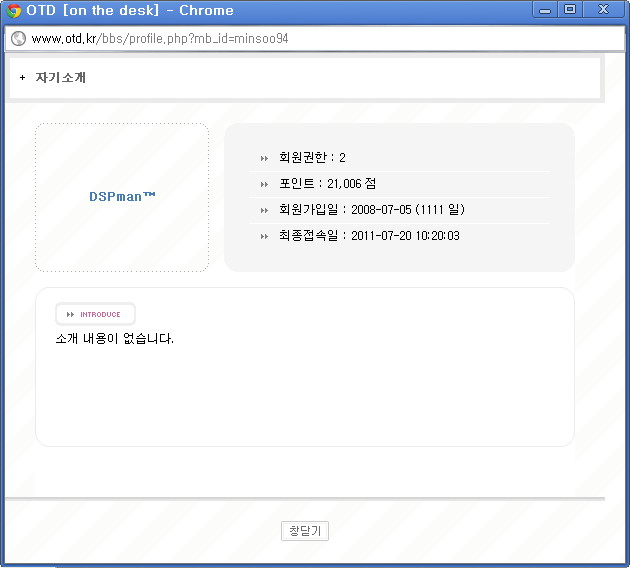The height and width of the screenshot is (568, 630).
Task: Click the globe site info icon
Action: click(x=18, y=39)
